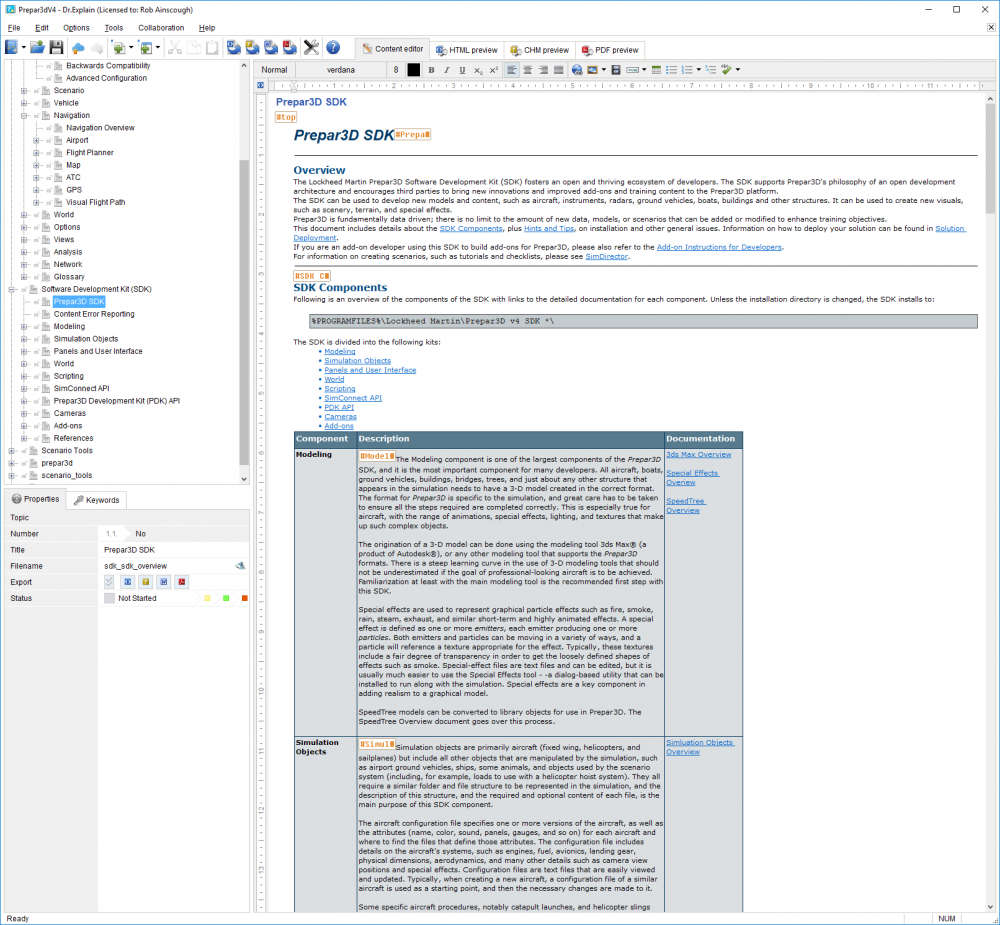This screenshot has width=1000, height=925.
Task: Click the Title field Prepar3D SDK
Action: pos(173,550)
